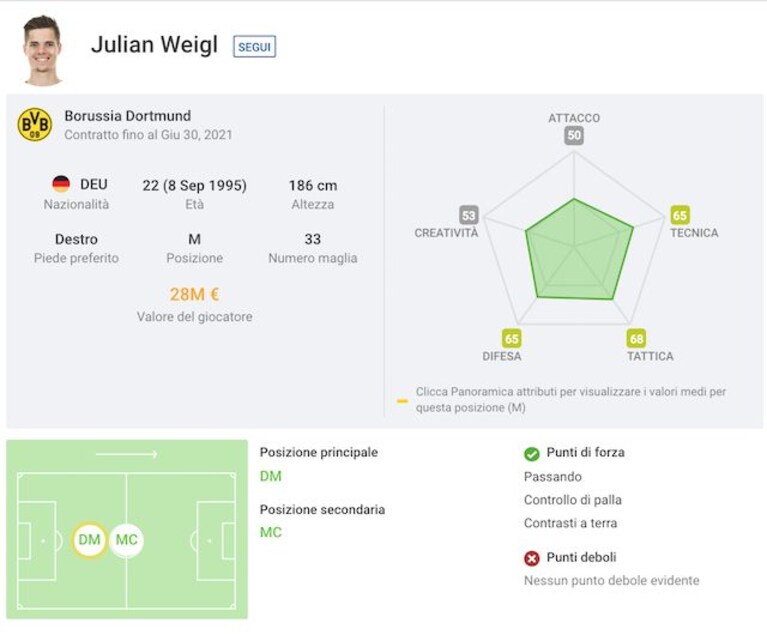The height and width of the screenshot is (635, 767).
Task: Click the Passando strength entry
Action: point(553,476)
